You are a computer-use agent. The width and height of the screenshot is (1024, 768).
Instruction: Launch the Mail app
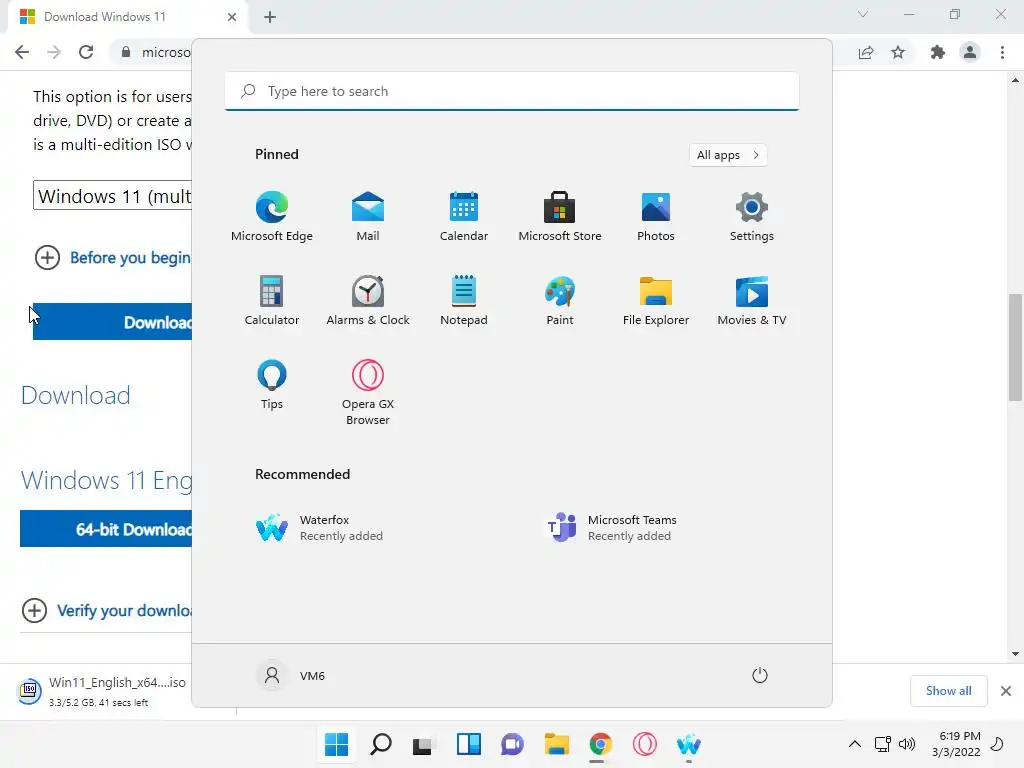(x=368, y=217)
